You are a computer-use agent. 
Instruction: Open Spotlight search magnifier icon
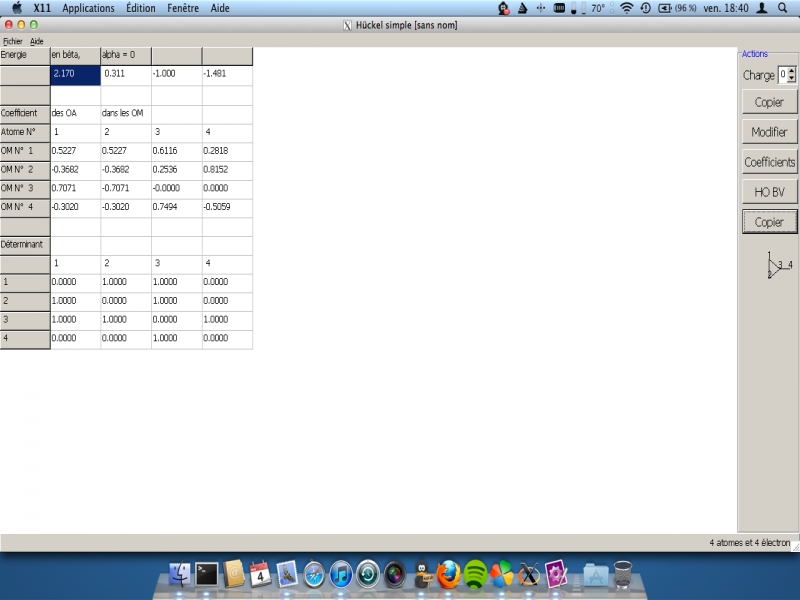point(782,8)
